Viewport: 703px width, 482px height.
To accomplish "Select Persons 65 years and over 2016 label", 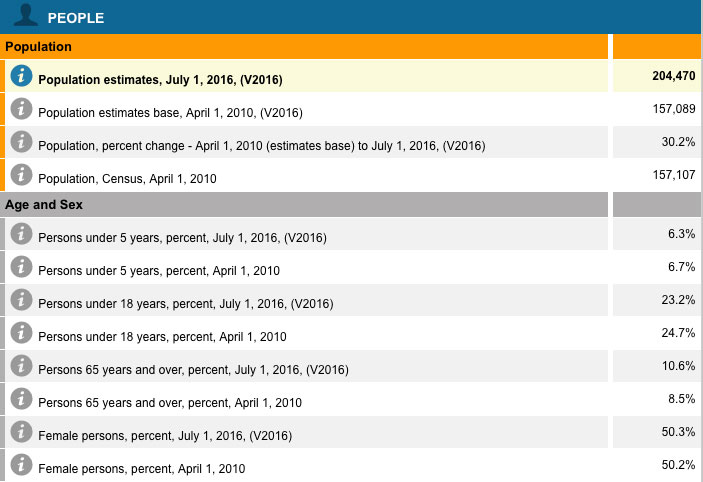I will [x=193, y=370].
